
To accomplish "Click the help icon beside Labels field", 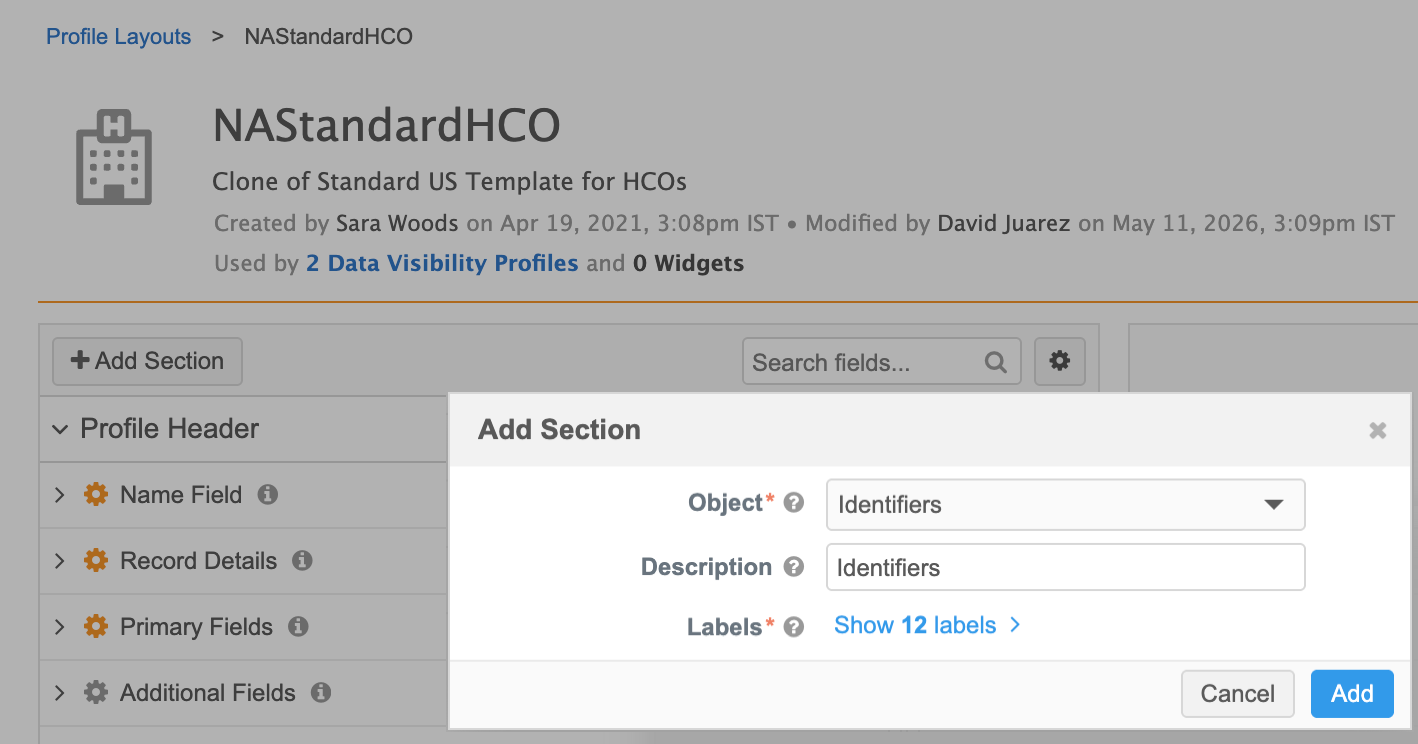I will (x=794, y=627).
